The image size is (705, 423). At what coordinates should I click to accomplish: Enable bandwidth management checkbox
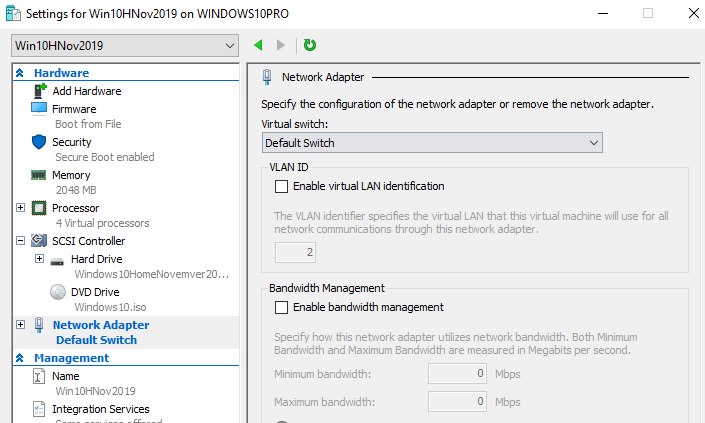[281, 307]
